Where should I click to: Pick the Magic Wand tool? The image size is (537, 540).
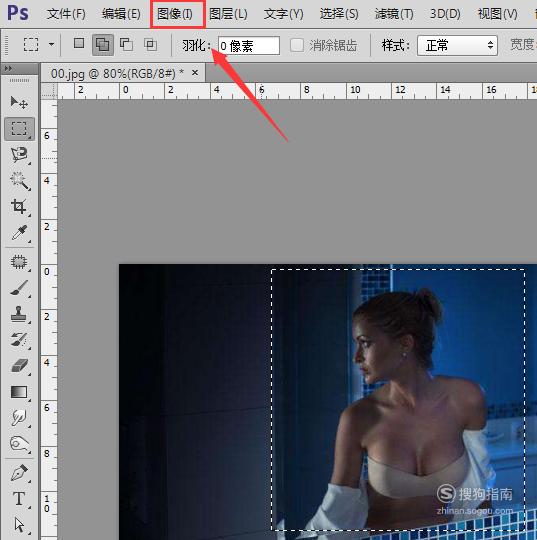(x=20, y=180)
